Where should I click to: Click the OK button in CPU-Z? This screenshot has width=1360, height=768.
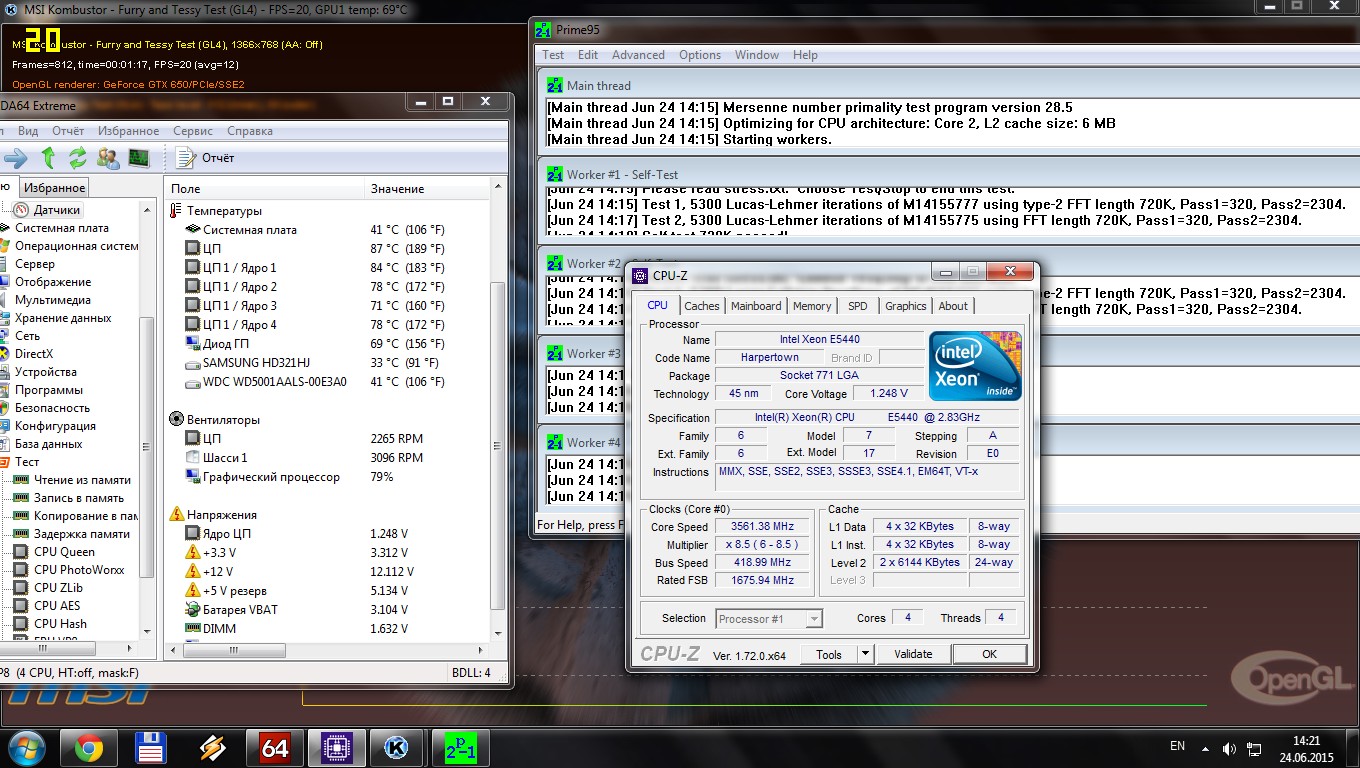tap(989, 654)
